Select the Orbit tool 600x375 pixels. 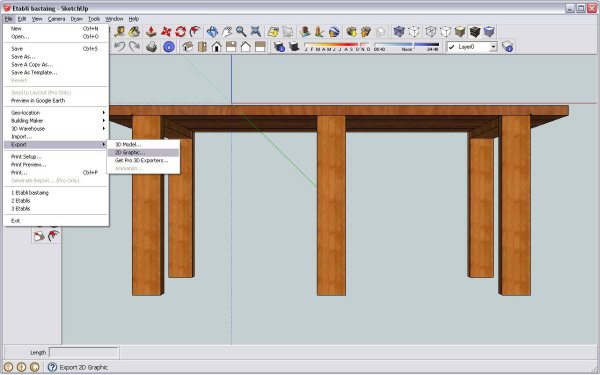pos(212,31)
